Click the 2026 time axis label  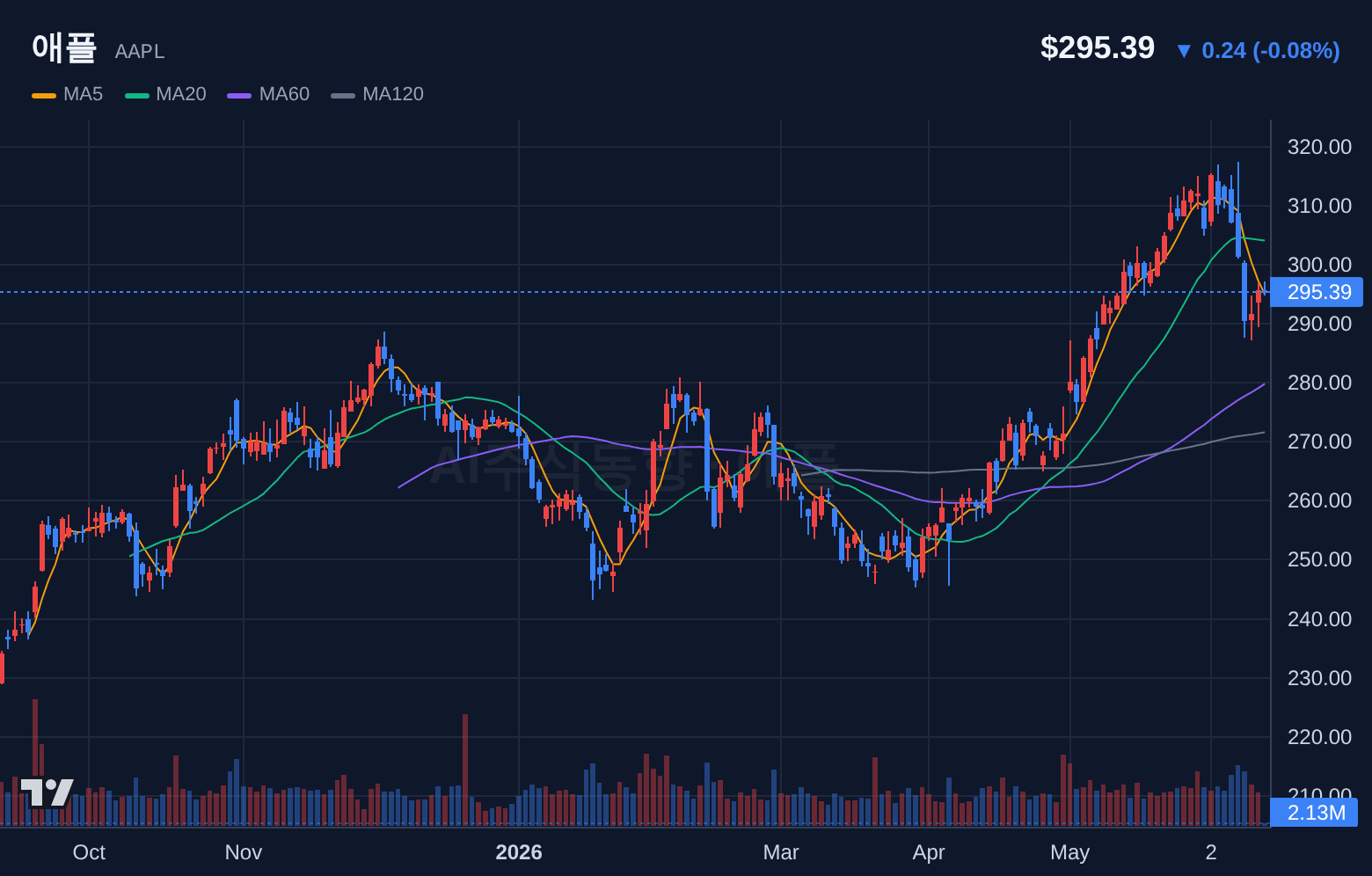point(519,852)
